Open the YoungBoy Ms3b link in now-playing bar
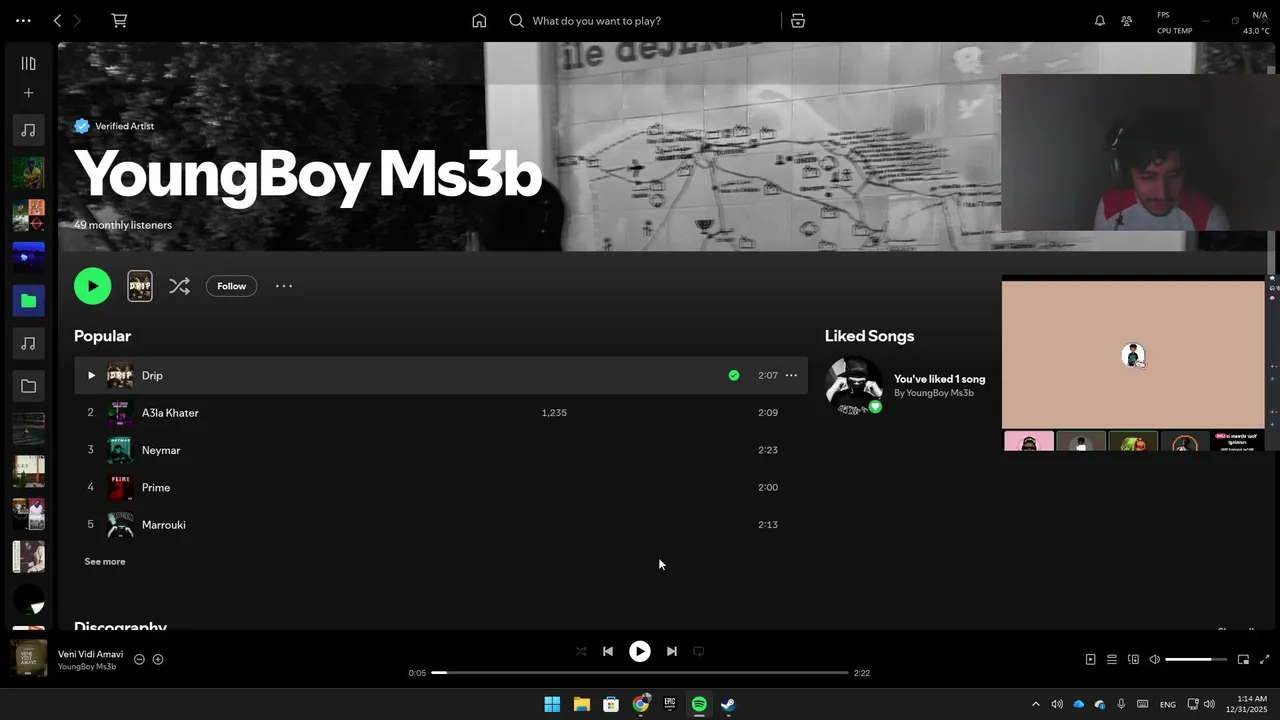 [x=87, y=667]
